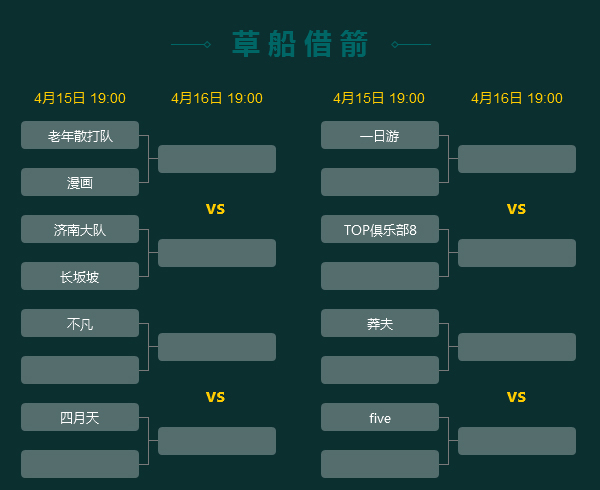Image resolution: width=600 pixels, height=490 pixels.
Task: Click empty slot below 莽夫
Action: [380, 370]
